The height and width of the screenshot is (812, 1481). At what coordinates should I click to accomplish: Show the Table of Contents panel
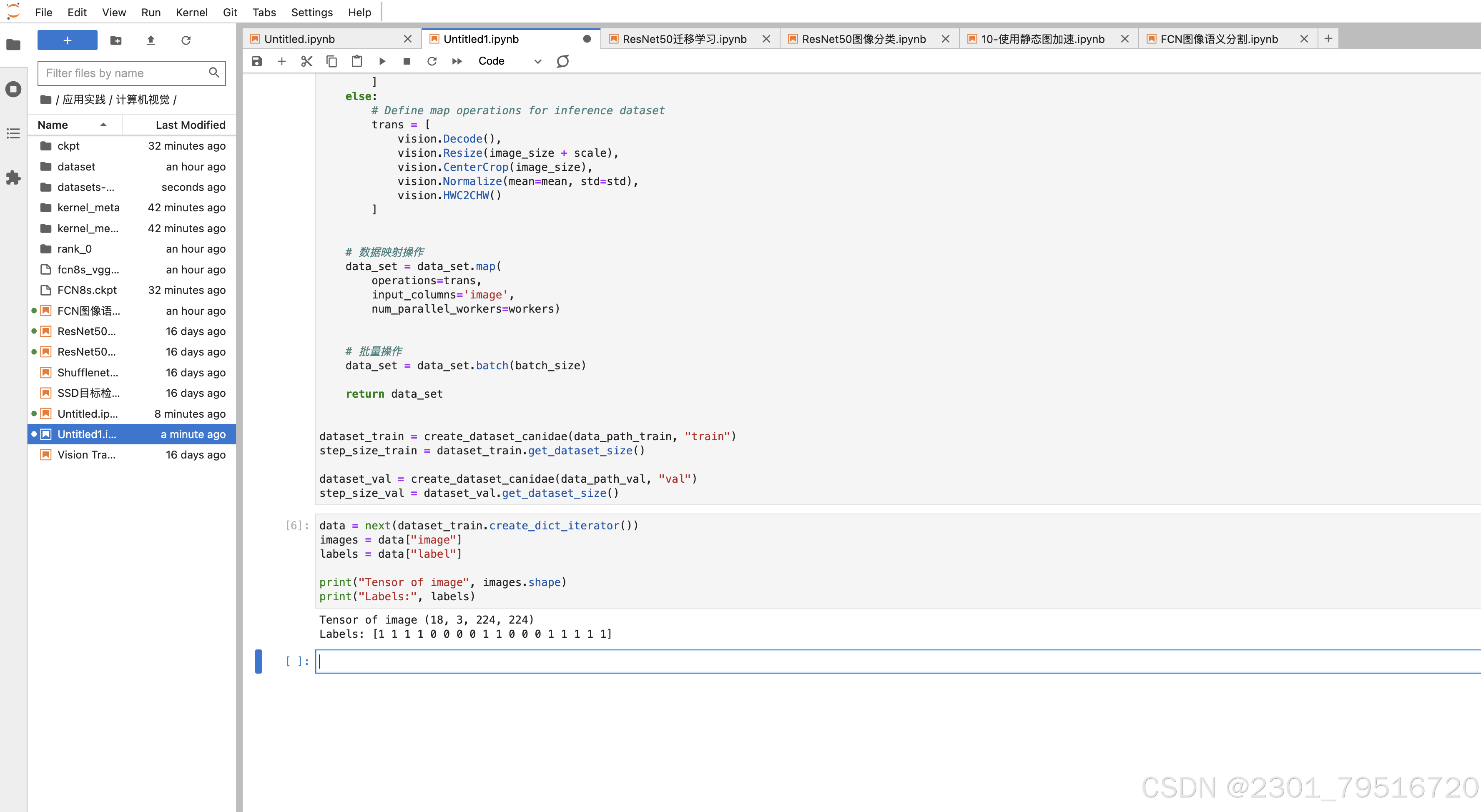pyautogui.click(x=13, y=133)
